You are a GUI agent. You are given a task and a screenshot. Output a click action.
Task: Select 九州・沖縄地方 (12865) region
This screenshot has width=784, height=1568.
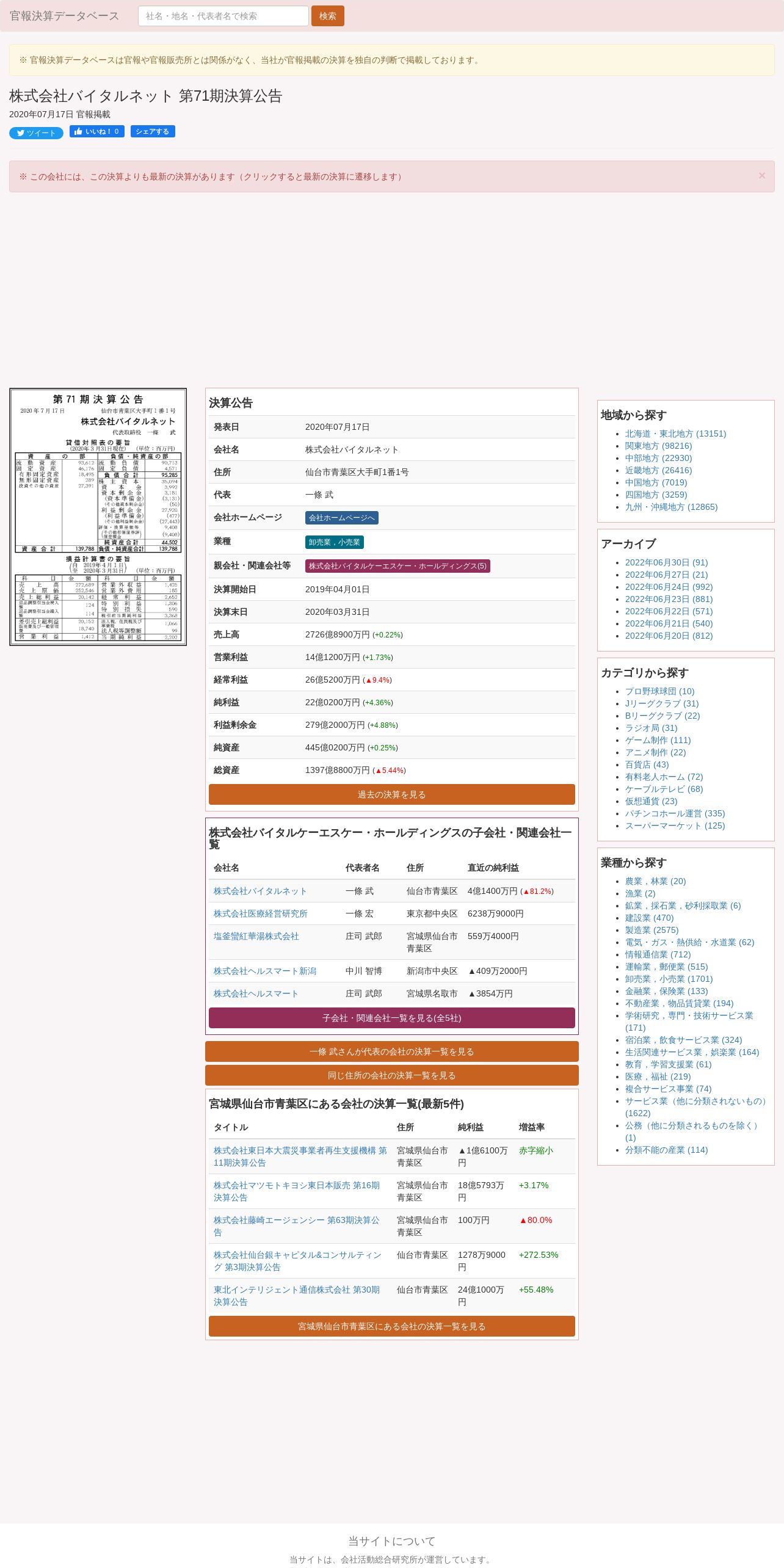672,507
